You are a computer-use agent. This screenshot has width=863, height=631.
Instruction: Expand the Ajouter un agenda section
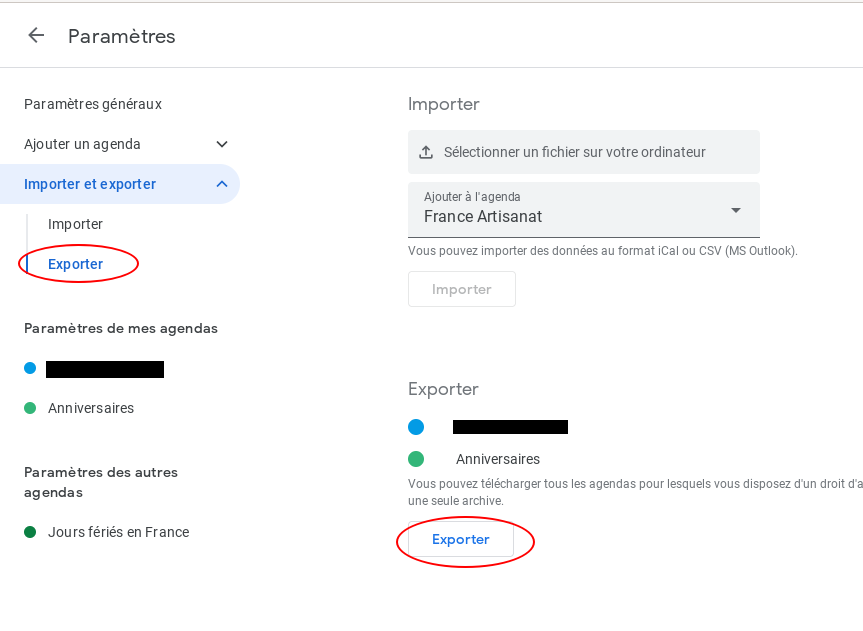[222, 144]
